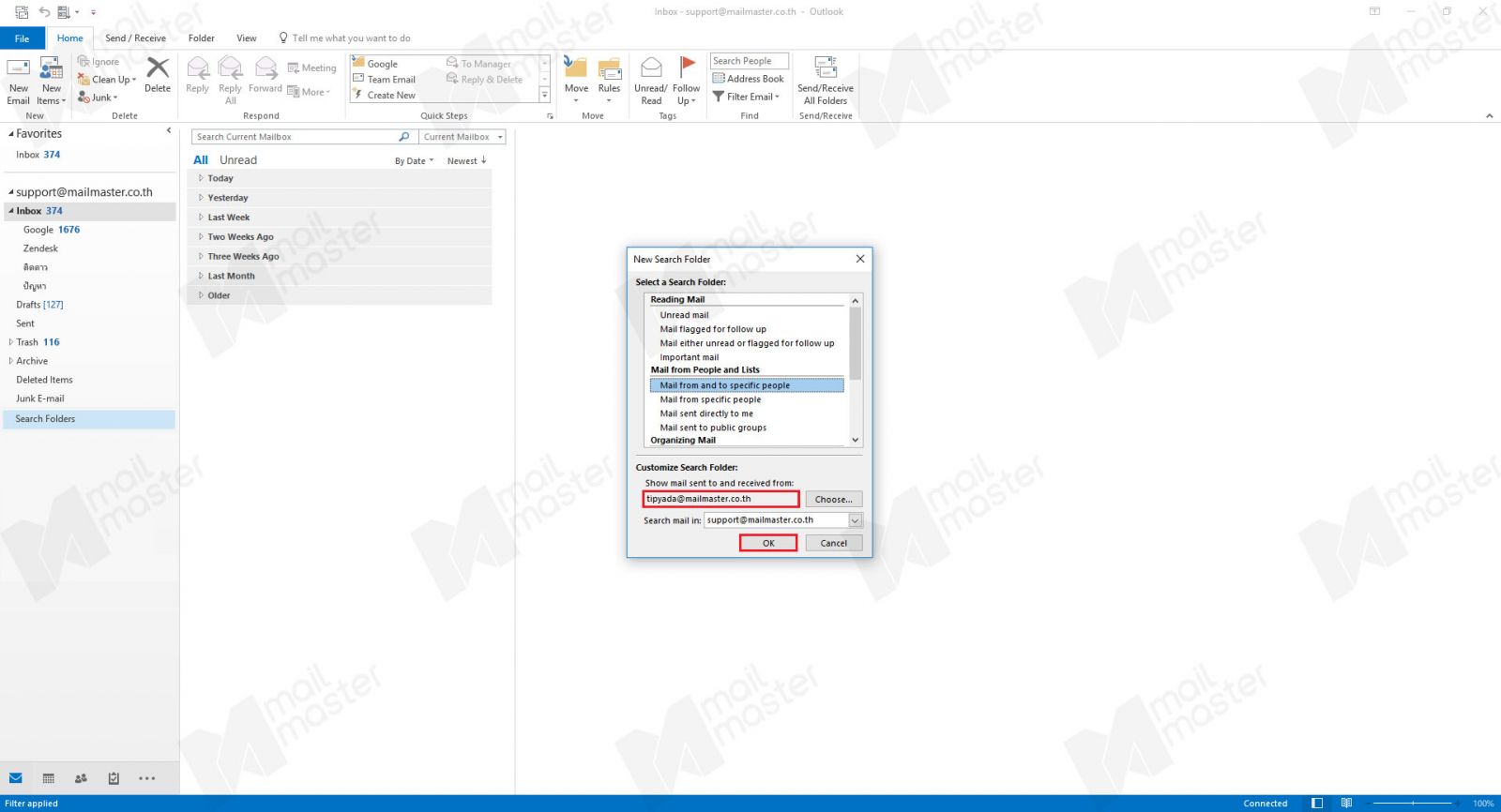Viewport: 1501px width, 812px height.
Task: Switch to Calendar view icon
Action: (49, 778)
